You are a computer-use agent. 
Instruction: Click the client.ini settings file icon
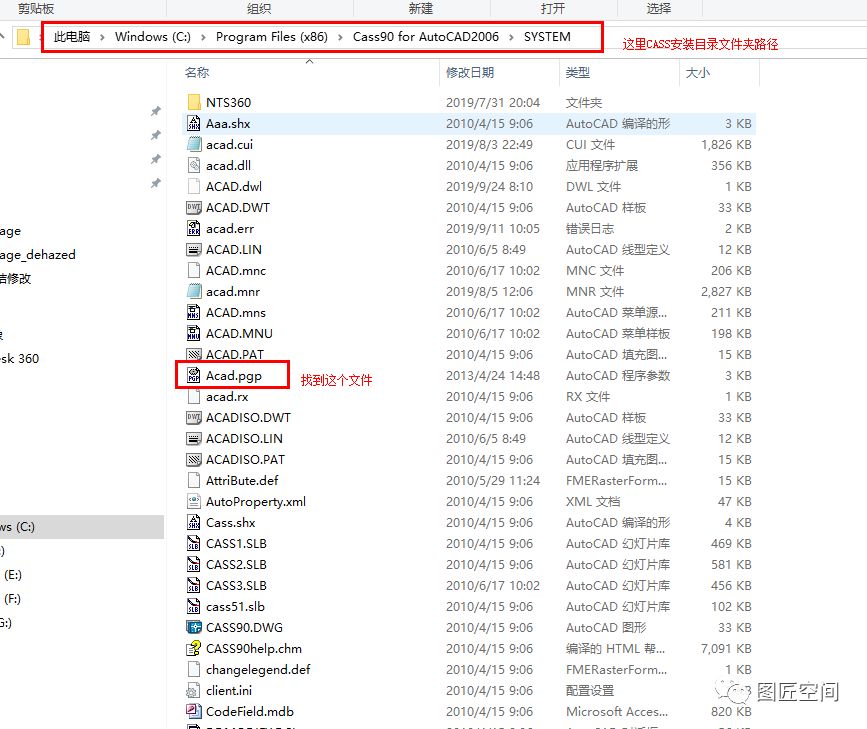point(194,691)
